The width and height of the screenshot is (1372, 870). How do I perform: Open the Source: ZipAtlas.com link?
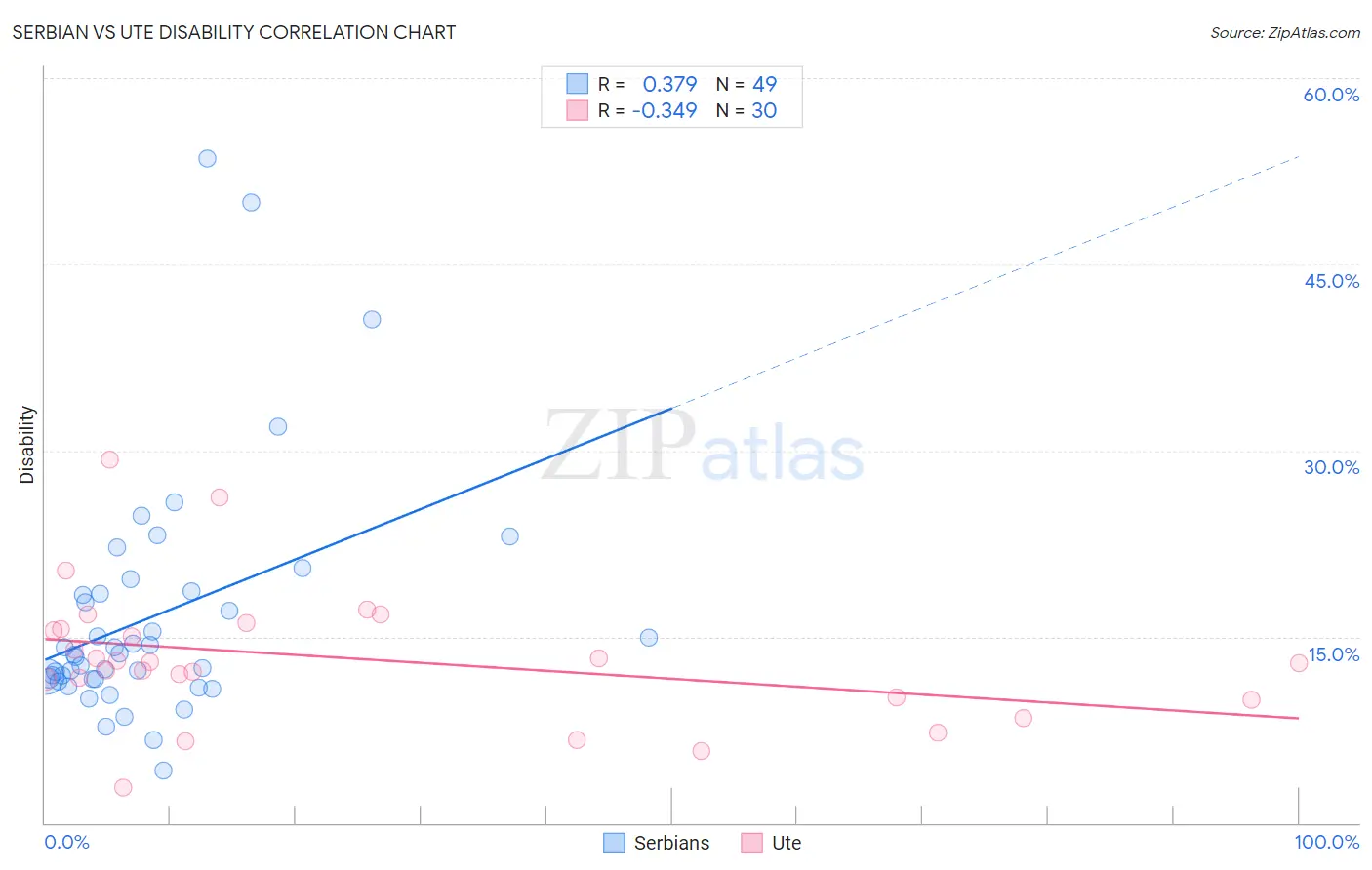click(x=1285, y=32)
